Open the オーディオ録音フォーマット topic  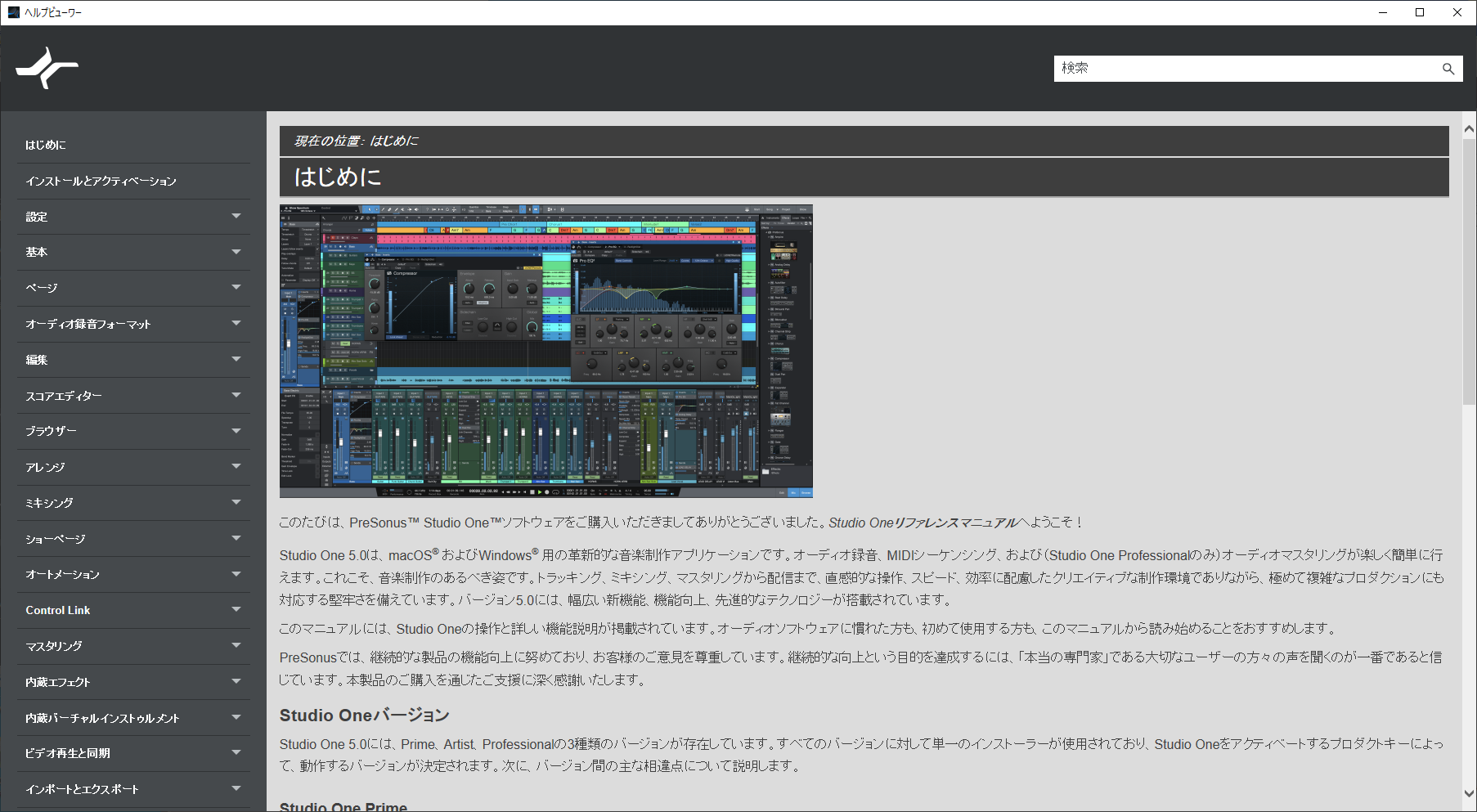pos(88,324)
